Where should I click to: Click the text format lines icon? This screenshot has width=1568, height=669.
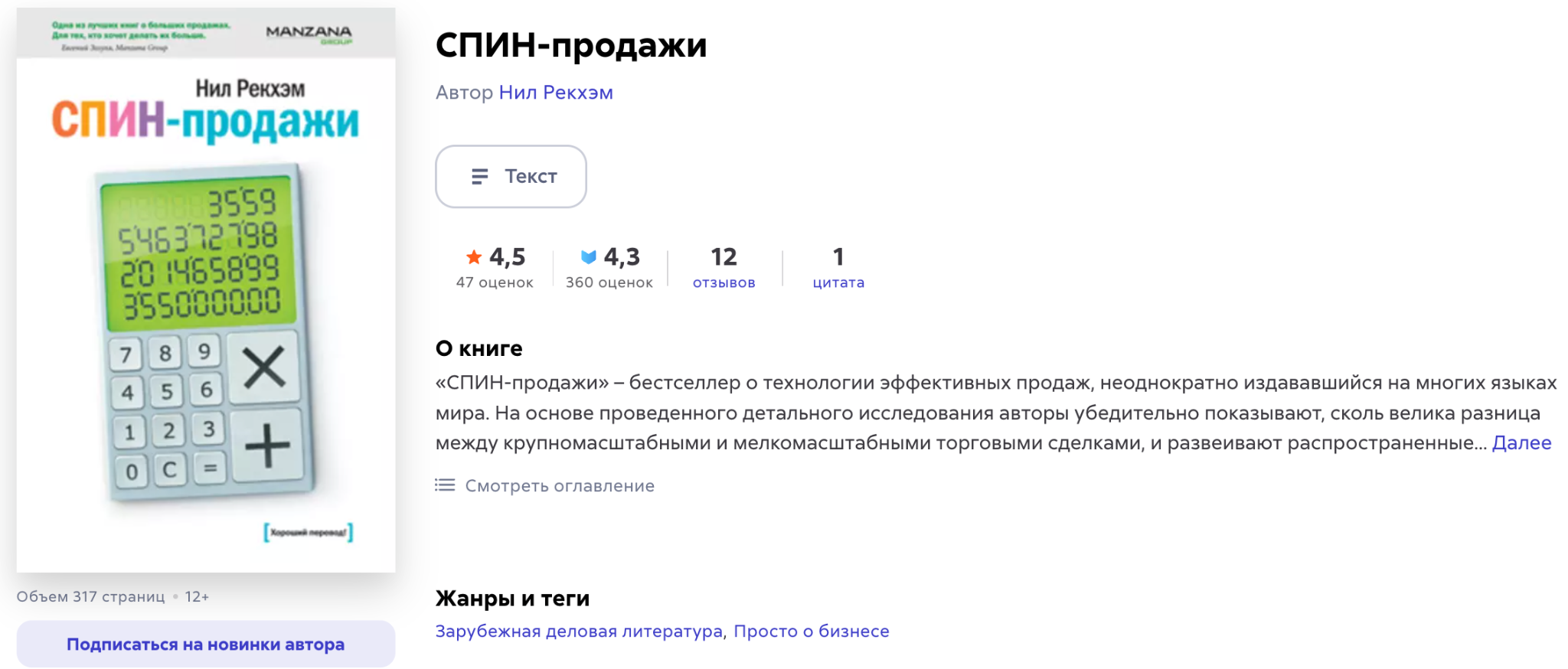tap(480, 177)
